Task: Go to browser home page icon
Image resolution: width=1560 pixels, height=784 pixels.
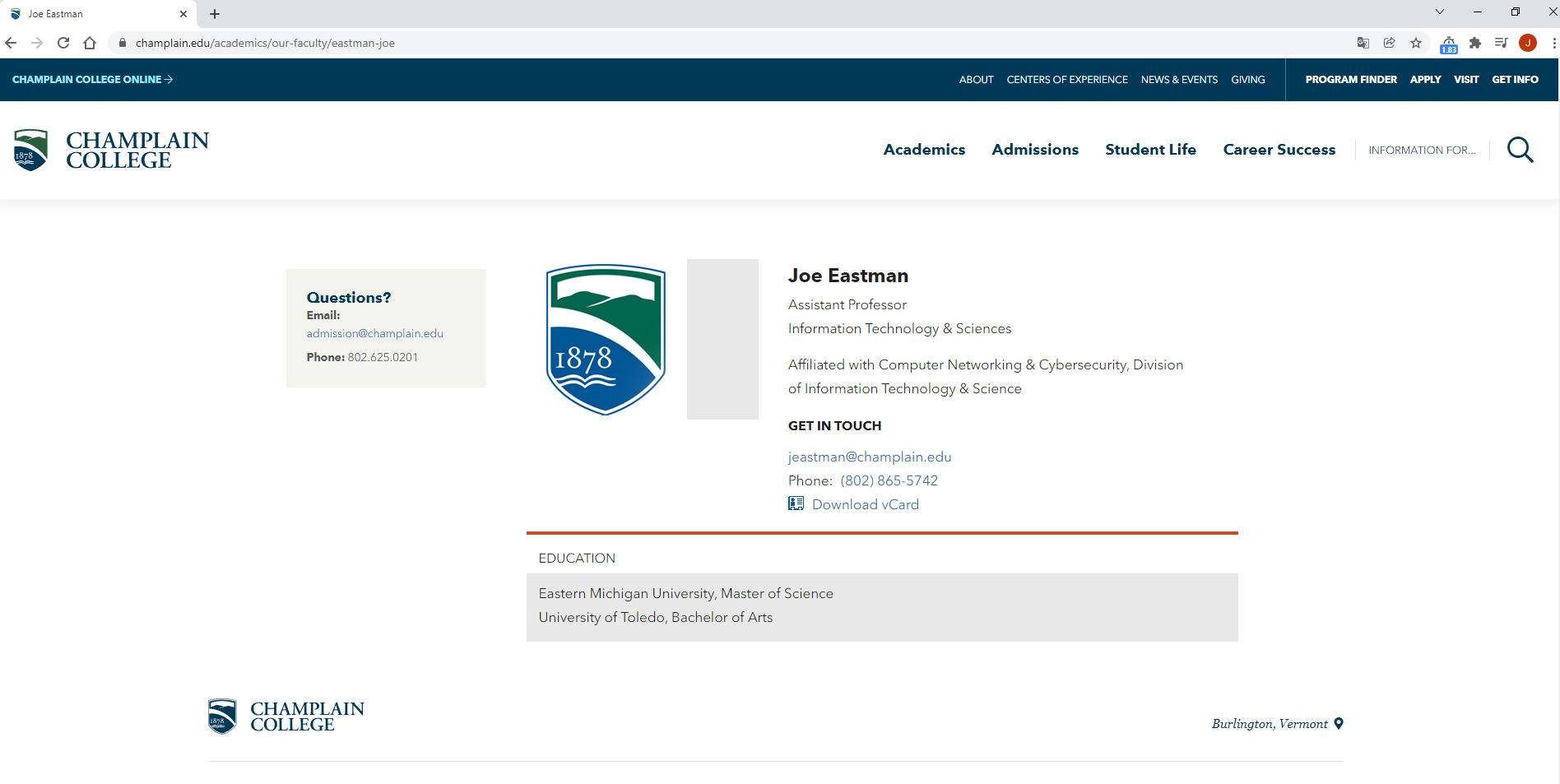Action: (x=90, y=43)
